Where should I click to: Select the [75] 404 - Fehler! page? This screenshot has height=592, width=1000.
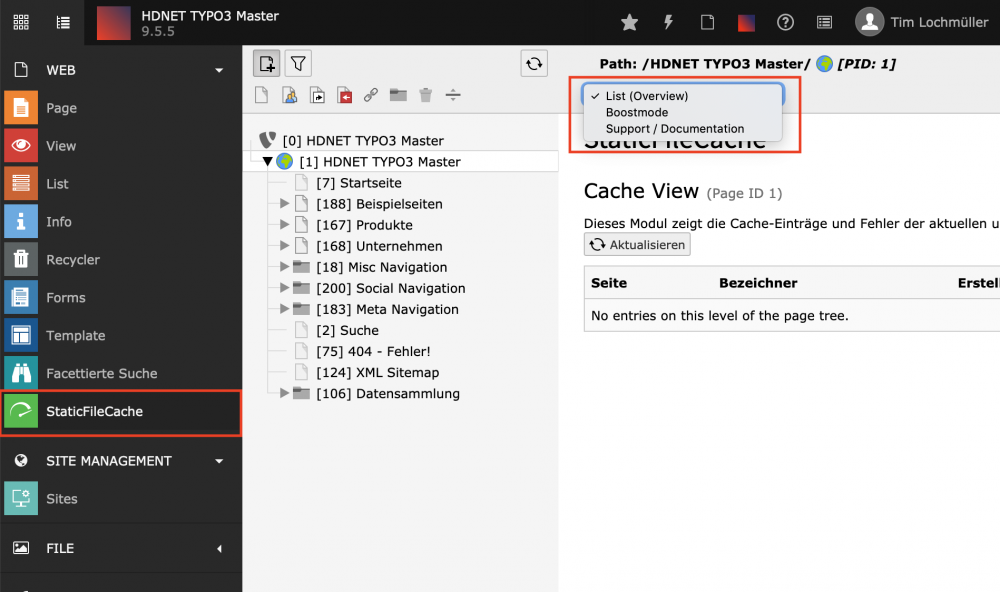pos(373,351)
